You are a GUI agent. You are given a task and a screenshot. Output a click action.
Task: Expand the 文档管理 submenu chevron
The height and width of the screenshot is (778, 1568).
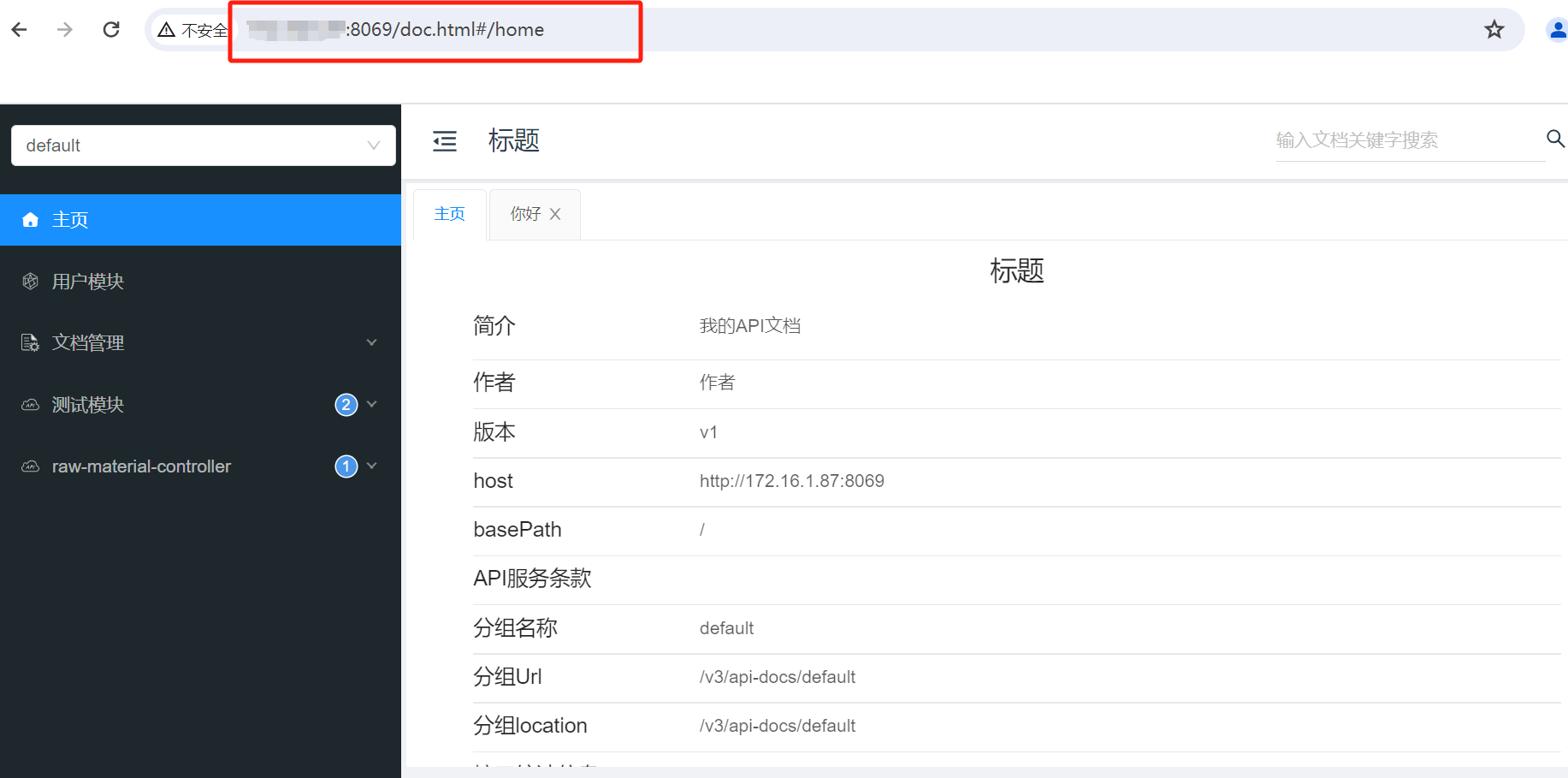pos(372,342)
